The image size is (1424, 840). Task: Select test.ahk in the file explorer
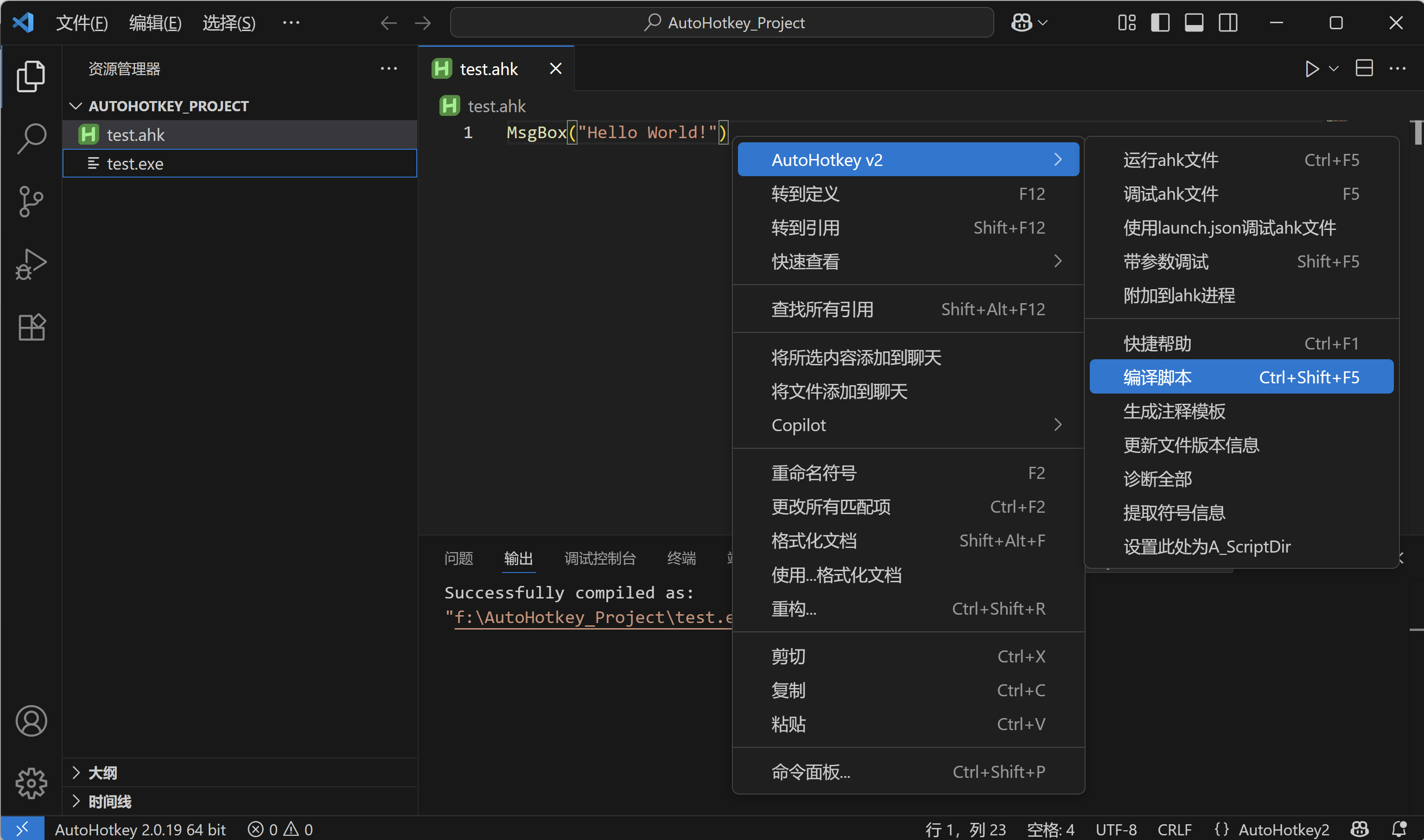click(239, 135)
